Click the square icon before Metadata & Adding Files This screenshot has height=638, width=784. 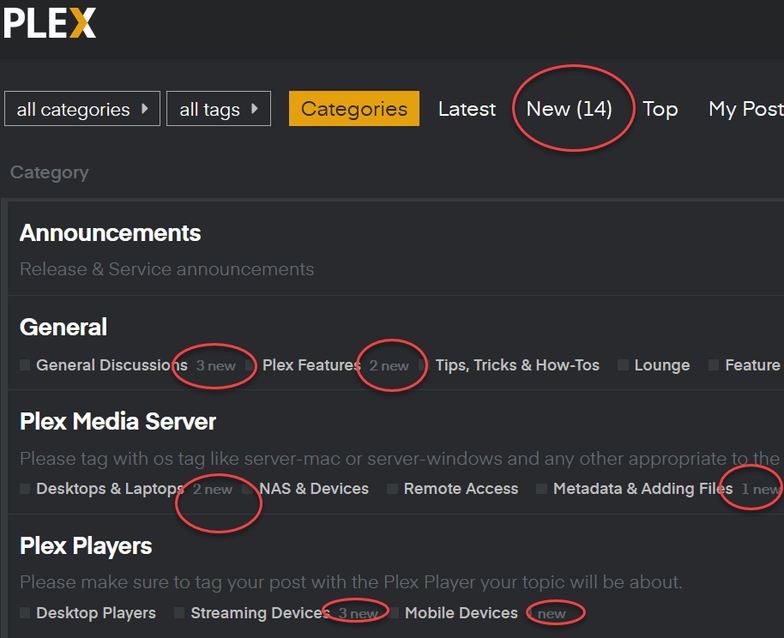(x=542, y=488)
